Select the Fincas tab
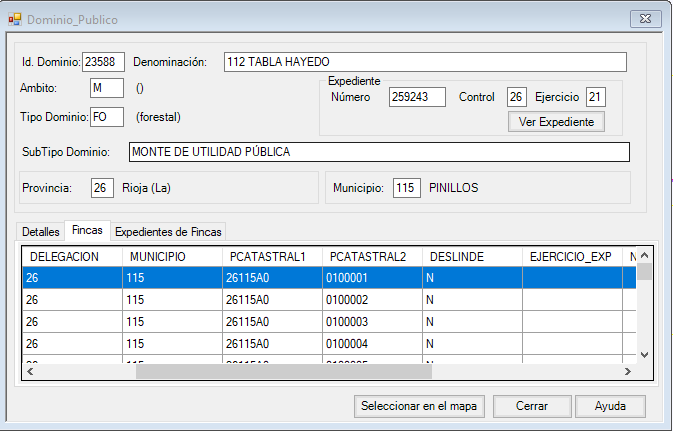Image resolution: width=673 pixels, height=431 pixels. [87, 231]
